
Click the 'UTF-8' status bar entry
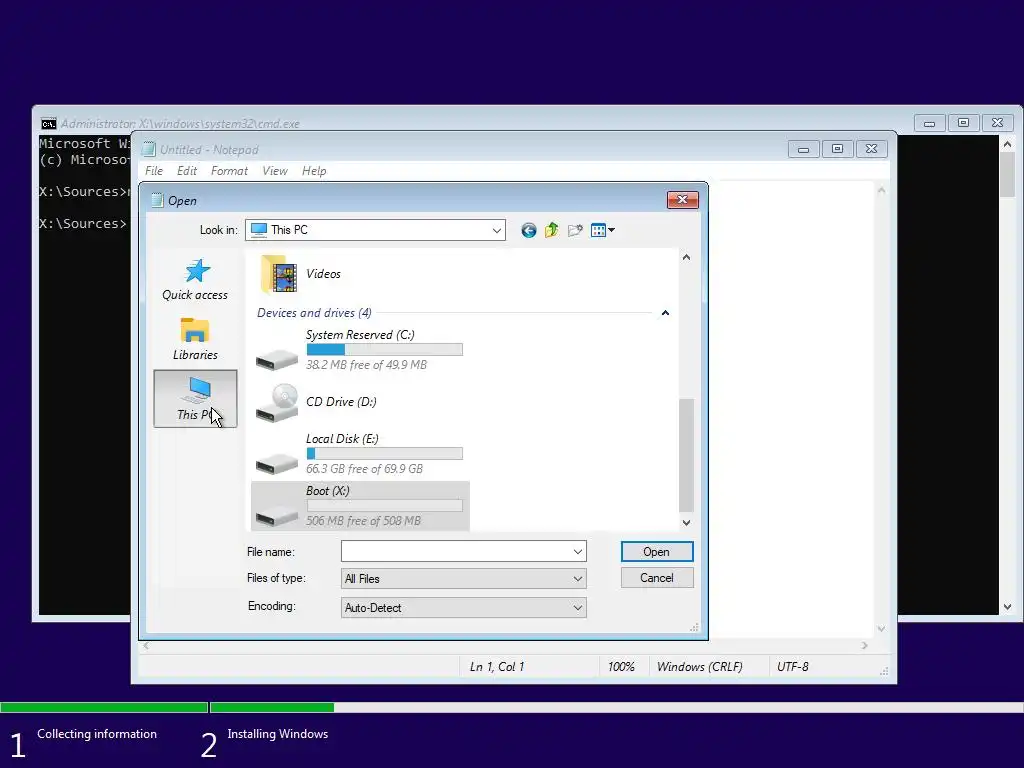792,667
